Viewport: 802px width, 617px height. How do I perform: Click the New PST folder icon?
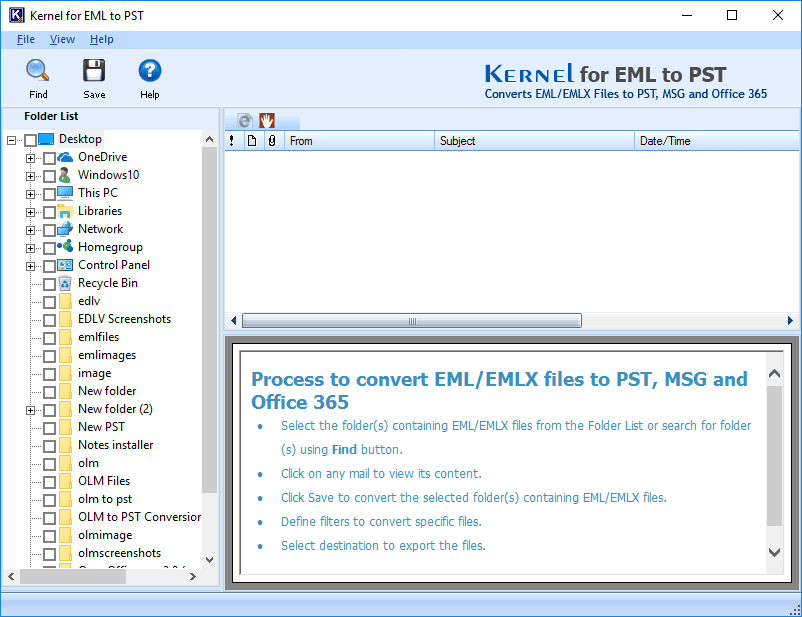pos(65,427)
